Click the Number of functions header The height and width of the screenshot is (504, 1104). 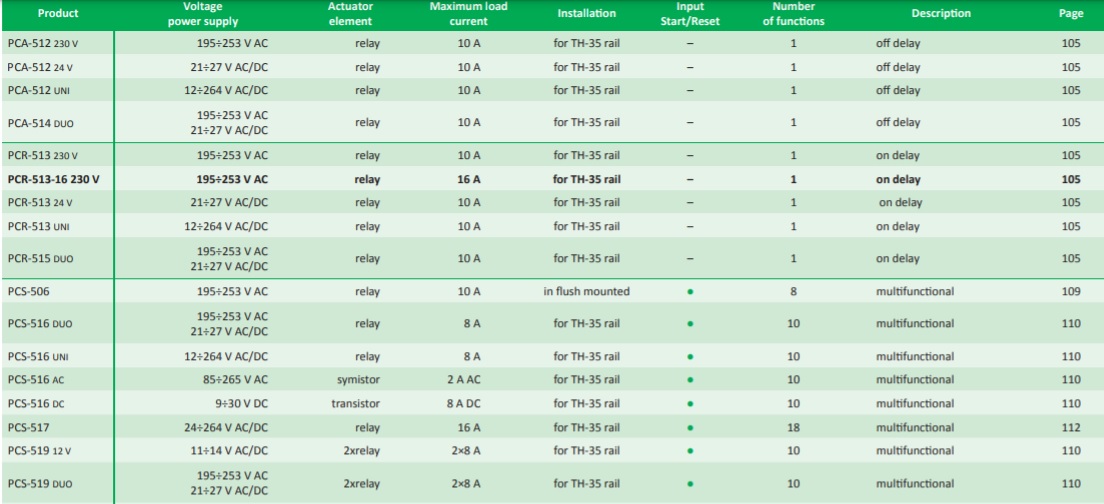pyautogui.click(x=794, y=13)
